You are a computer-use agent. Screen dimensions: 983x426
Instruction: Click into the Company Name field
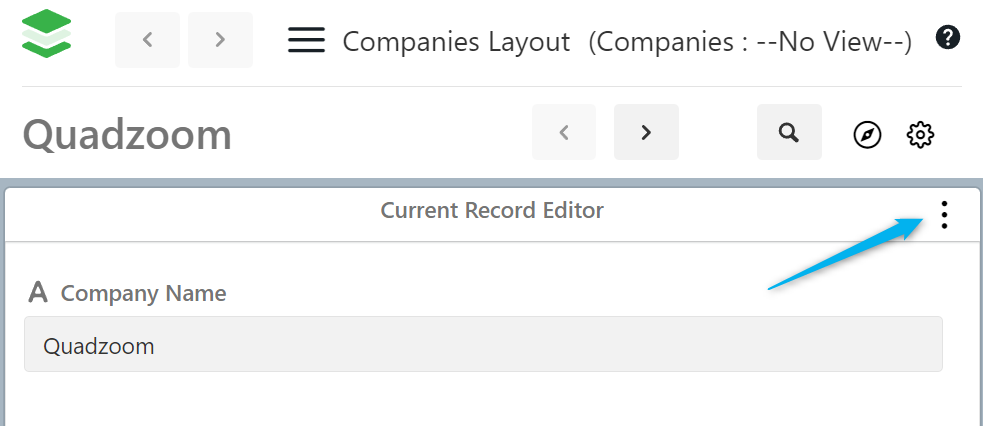[482, 345]
